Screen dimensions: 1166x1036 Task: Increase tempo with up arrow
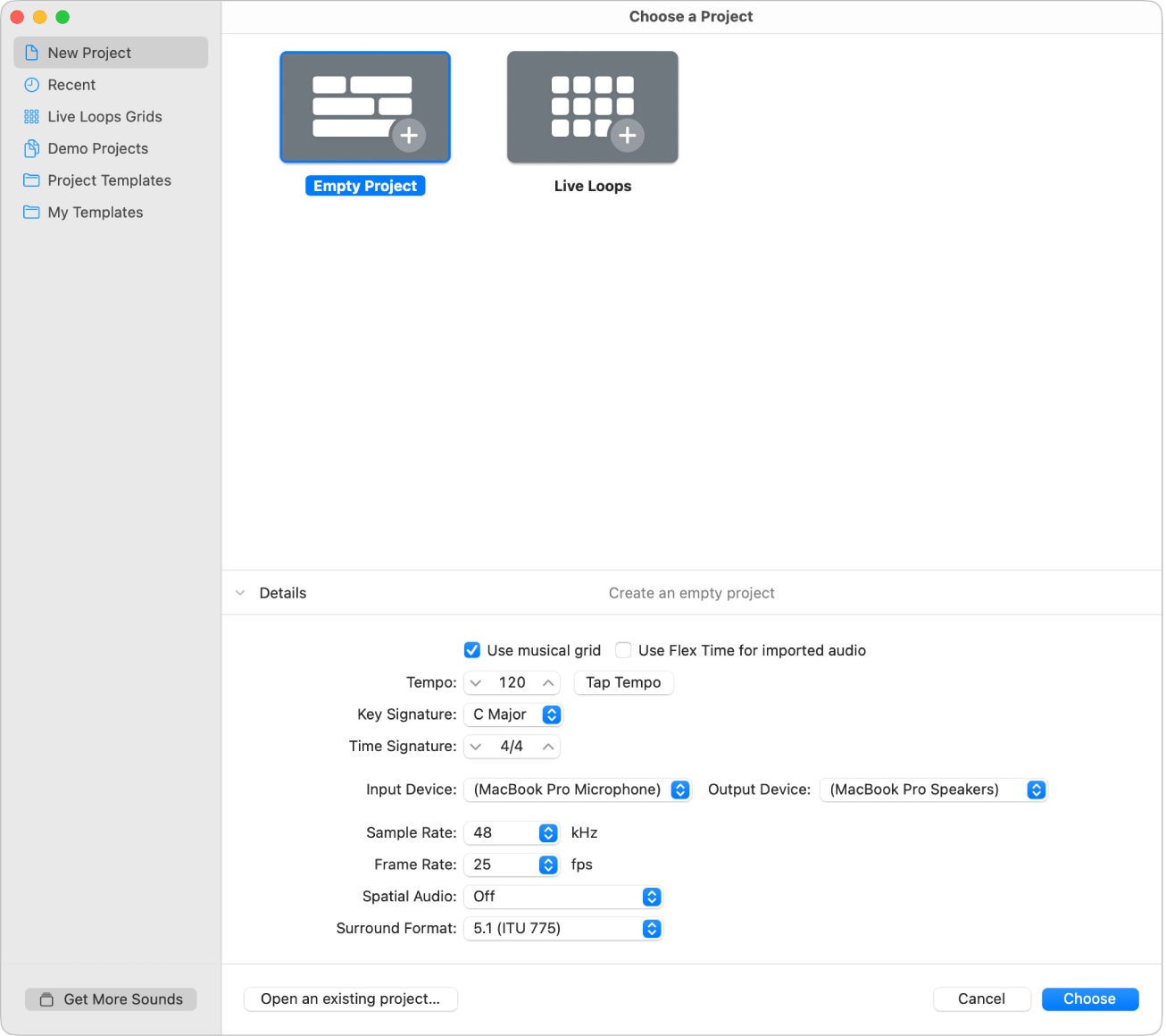coord(548,683)
